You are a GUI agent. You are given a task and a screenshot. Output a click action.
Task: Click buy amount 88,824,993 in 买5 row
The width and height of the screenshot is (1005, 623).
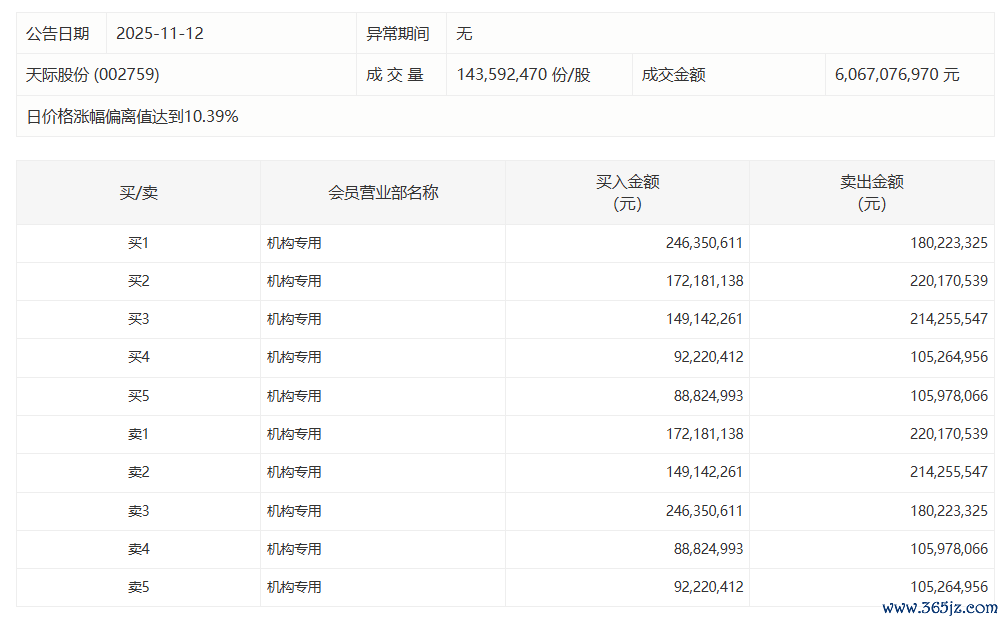click(x=708, y=395)
